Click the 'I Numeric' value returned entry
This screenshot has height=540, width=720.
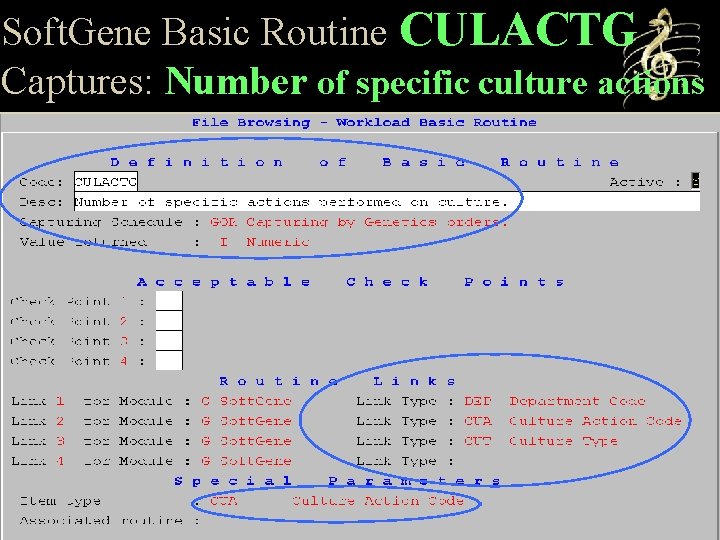tap(265, 242)
